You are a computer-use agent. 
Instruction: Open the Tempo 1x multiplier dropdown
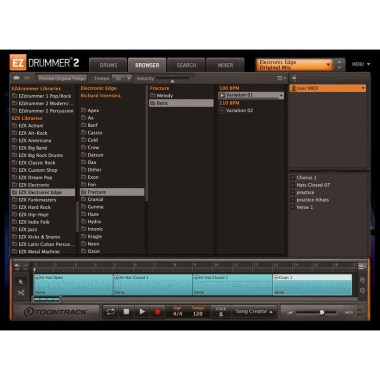pyautogui.click(x=122, y=78)
